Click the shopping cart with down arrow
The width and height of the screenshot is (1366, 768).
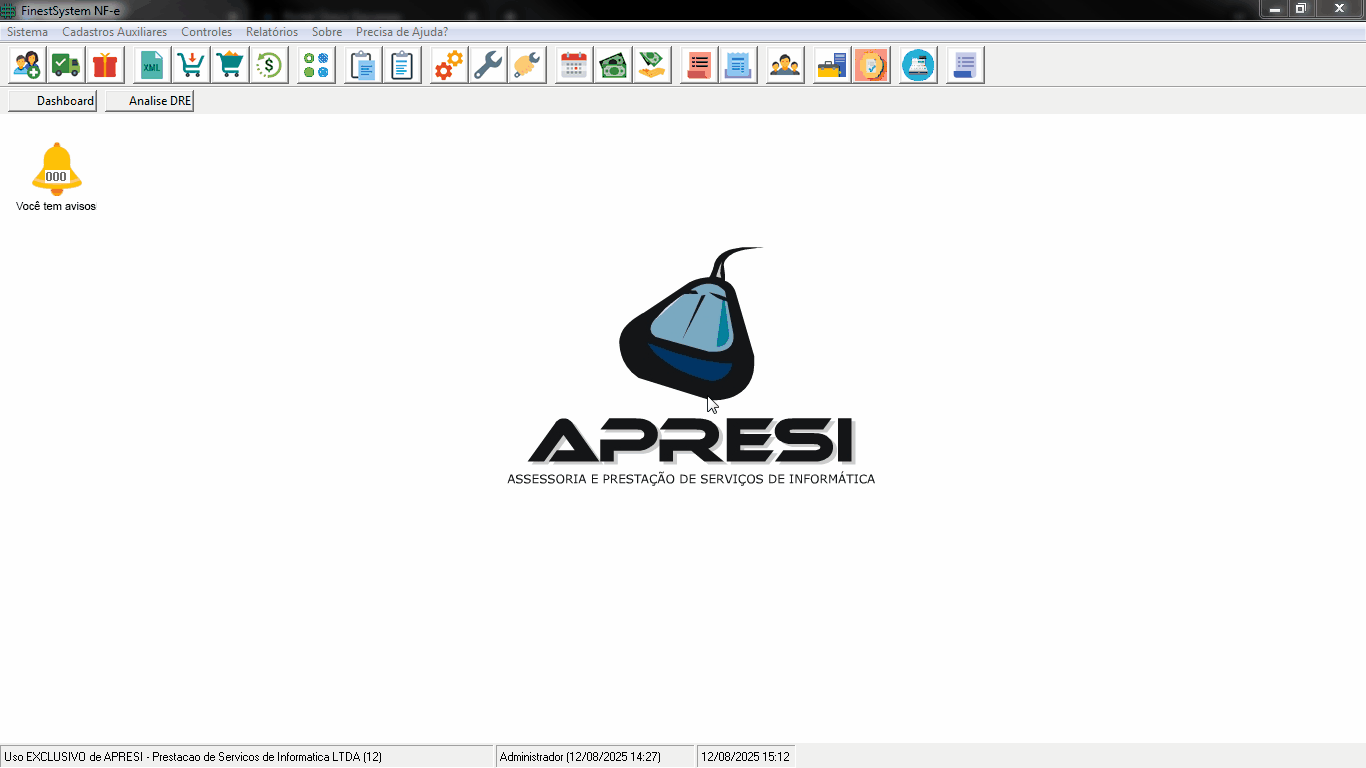click(191, 66)
